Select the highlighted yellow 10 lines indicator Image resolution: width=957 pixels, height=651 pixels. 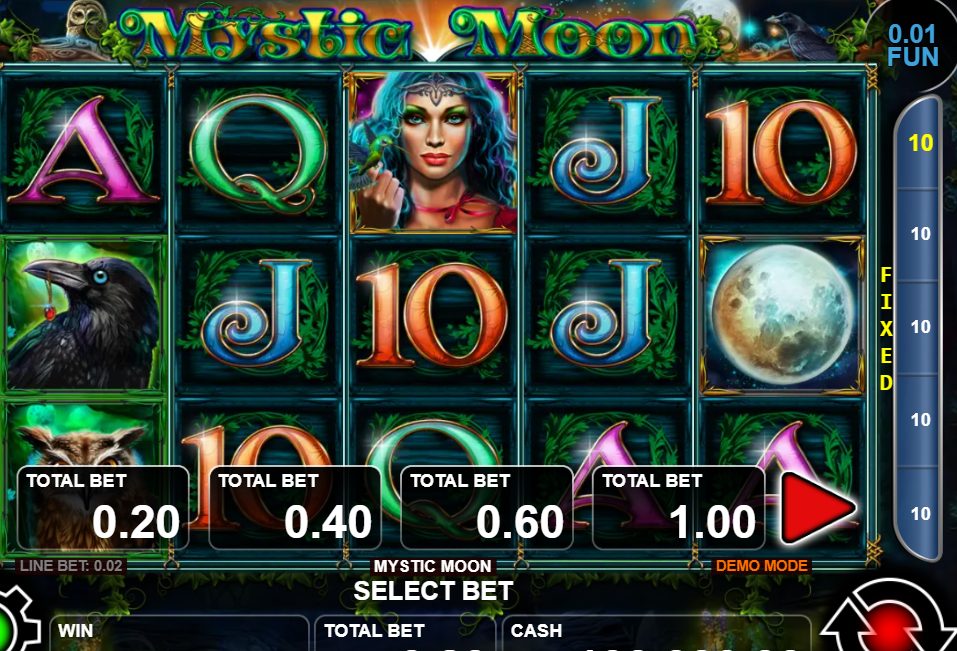coord(920,143)
